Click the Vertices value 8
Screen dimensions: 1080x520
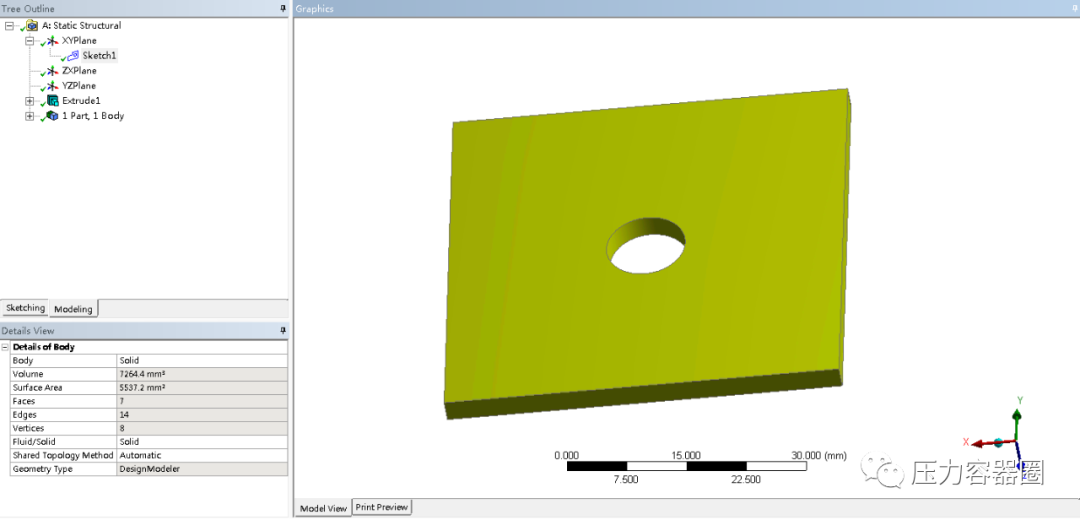202,428
